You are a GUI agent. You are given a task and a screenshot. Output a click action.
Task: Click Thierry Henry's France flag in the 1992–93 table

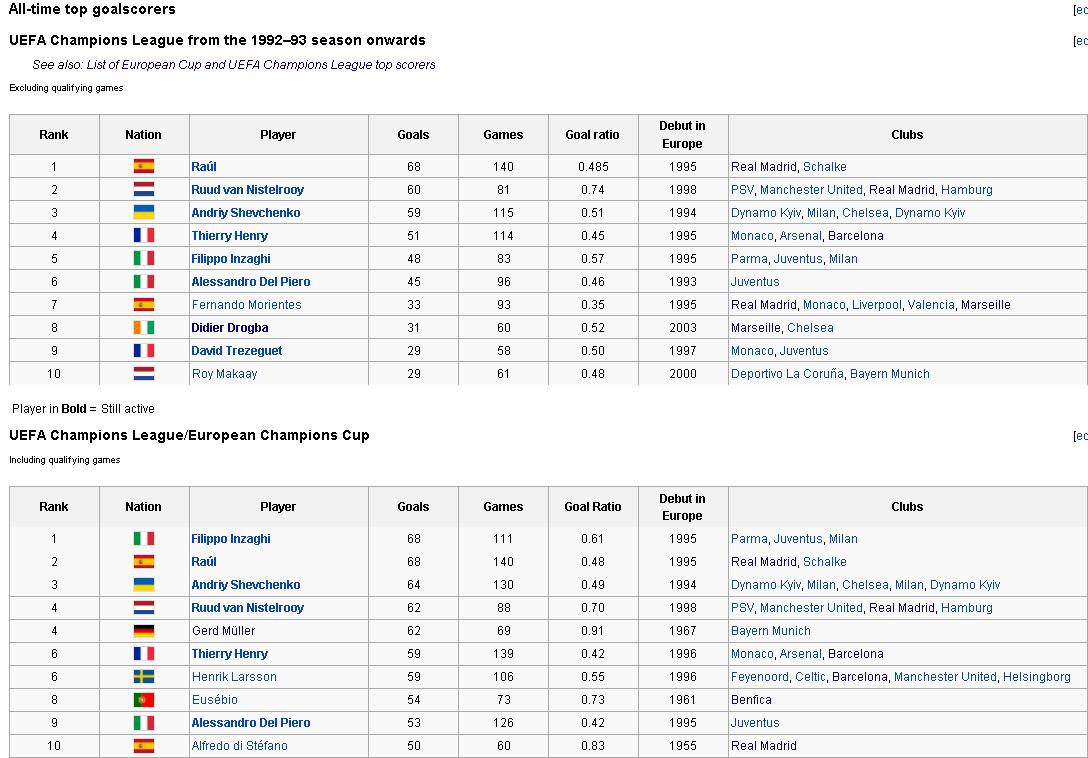pos(144,235)
